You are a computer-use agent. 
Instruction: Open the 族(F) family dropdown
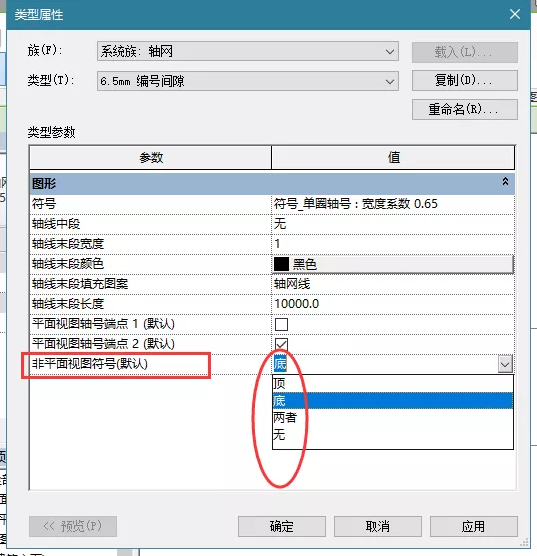click(x=248, y=51)
